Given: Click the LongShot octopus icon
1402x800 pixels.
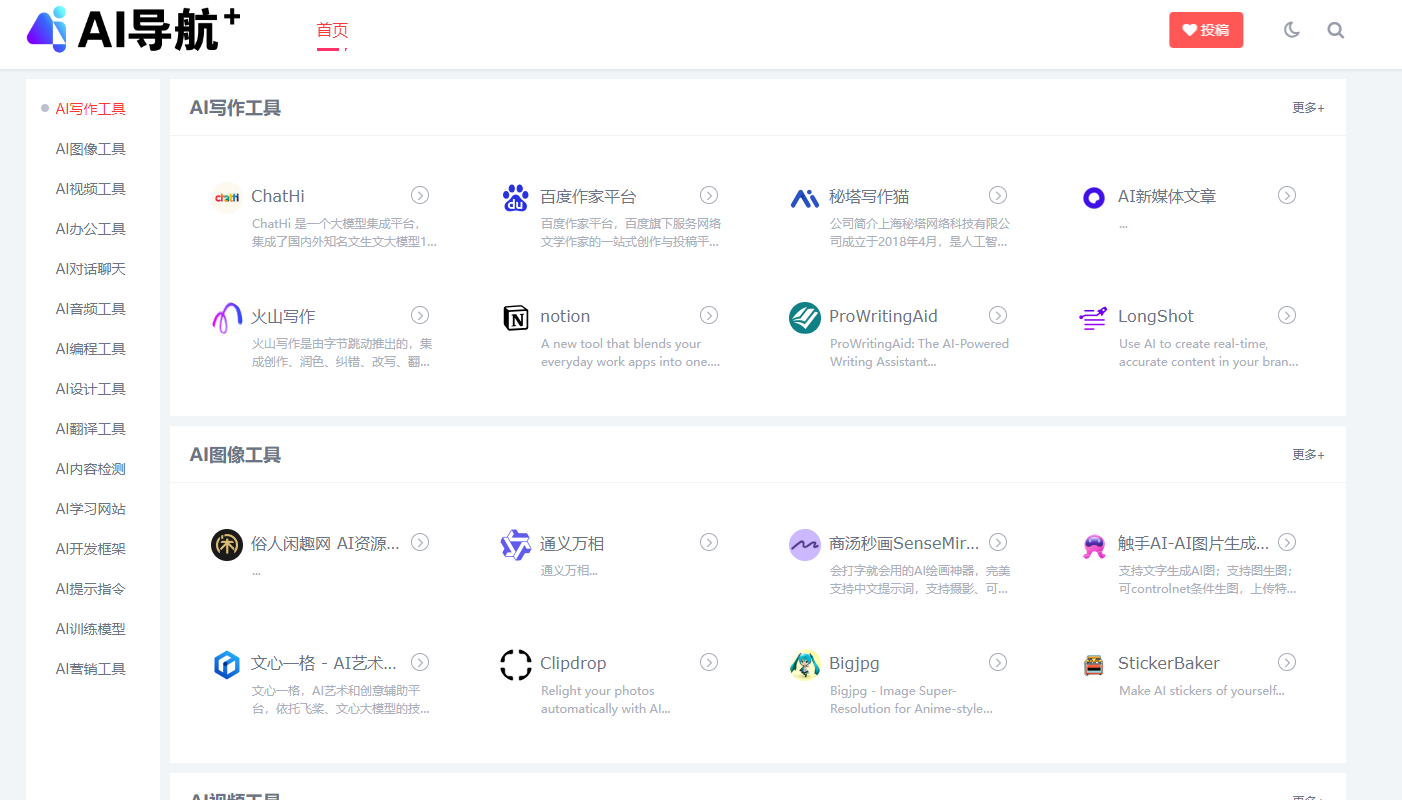Looking at the screenshot, I should [x=1093, y=317].
